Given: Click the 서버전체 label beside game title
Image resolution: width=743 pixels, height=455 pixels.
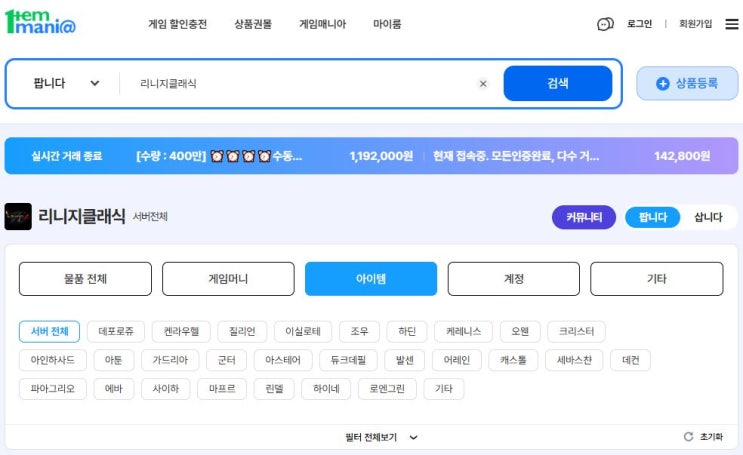Looking at the screenshot, I should [150, 217].
